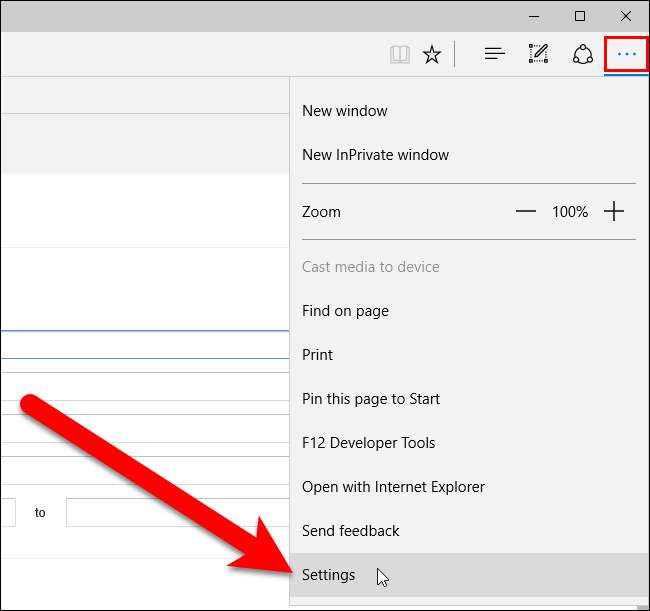This screenshot has height=611, width=650.
Task: Select New window from the menu
Action: coord(345,111)
